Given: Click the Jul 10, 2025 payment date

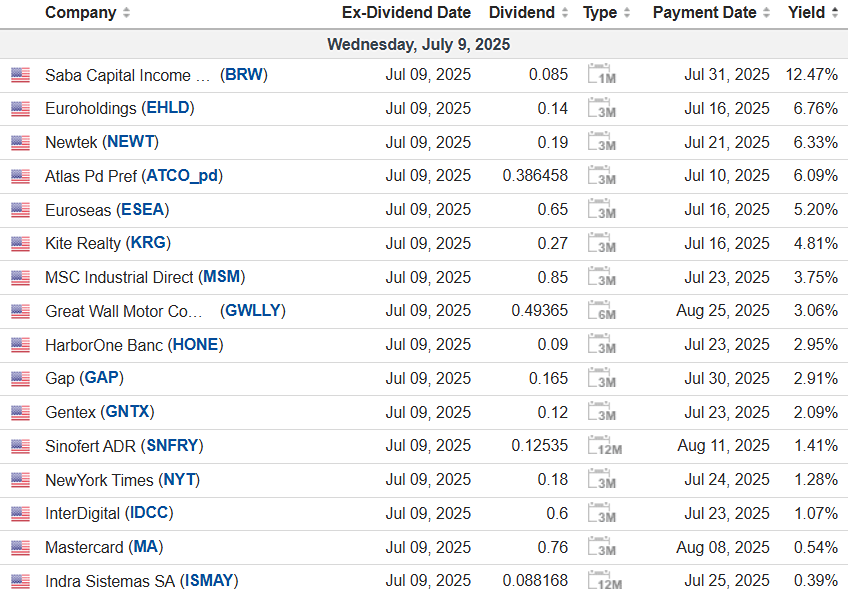Looking at the screenshot, I should click(727, 175).
